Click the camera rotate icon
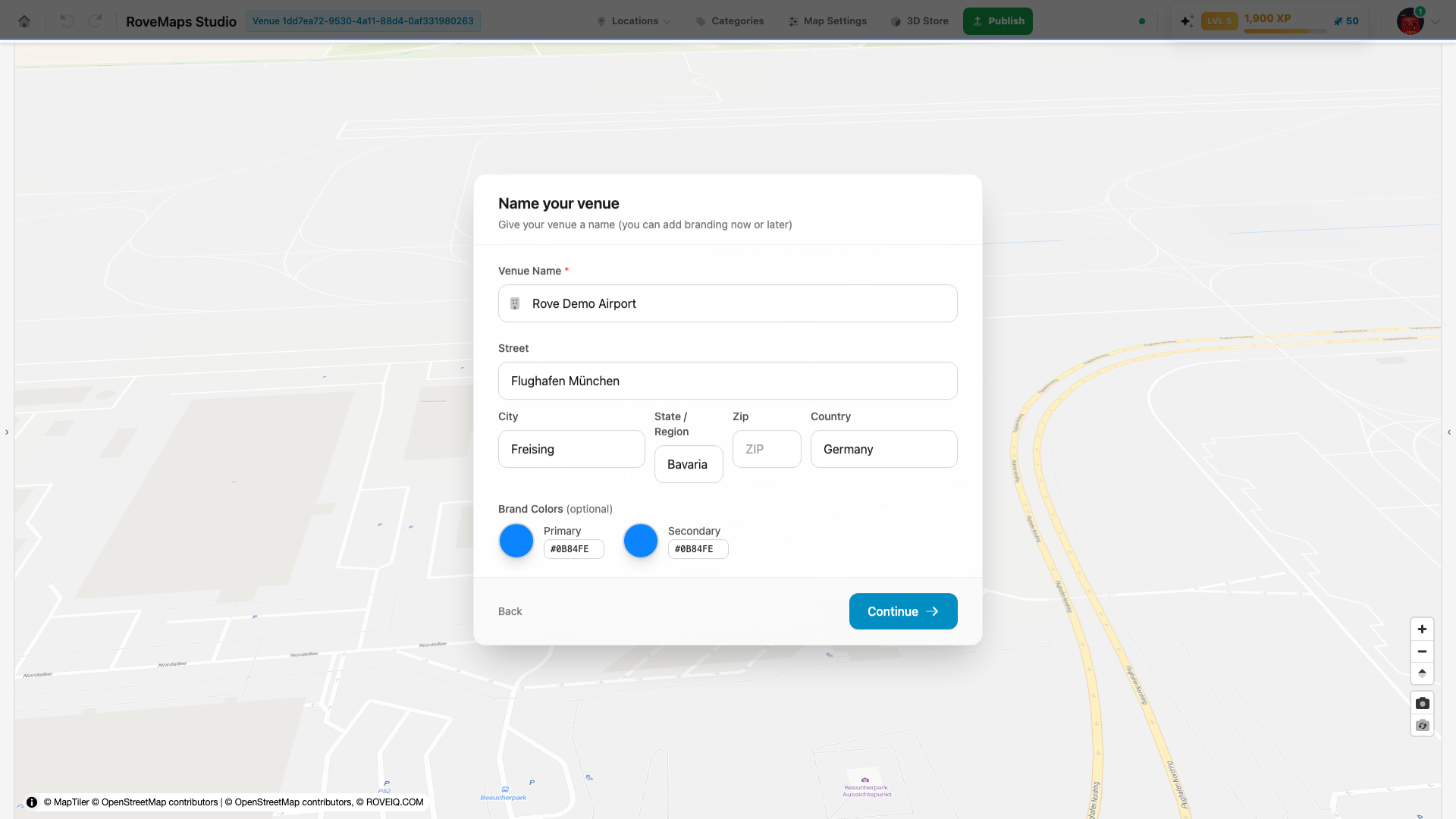1456x819 pixels. [x=1422, y=725]
